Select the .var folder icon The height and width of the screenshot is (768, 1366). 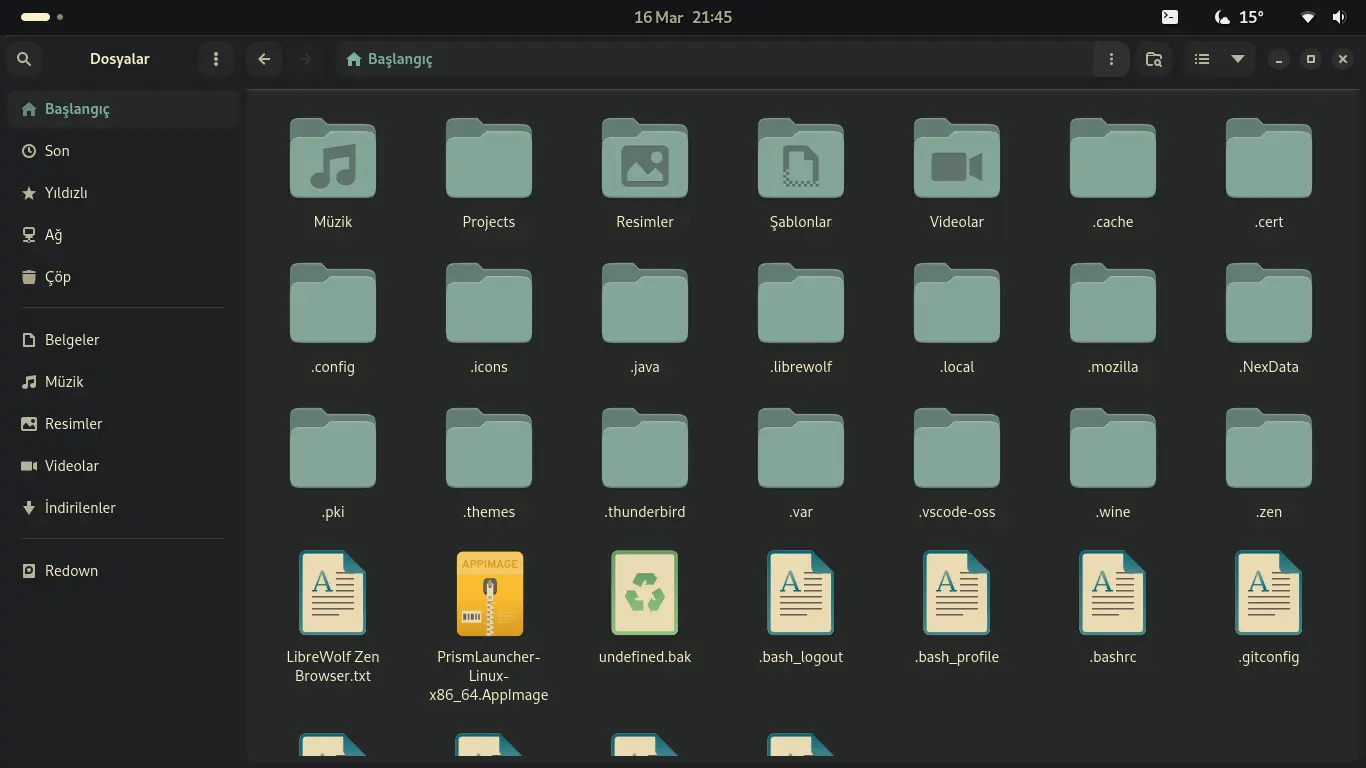click(801, 448)
